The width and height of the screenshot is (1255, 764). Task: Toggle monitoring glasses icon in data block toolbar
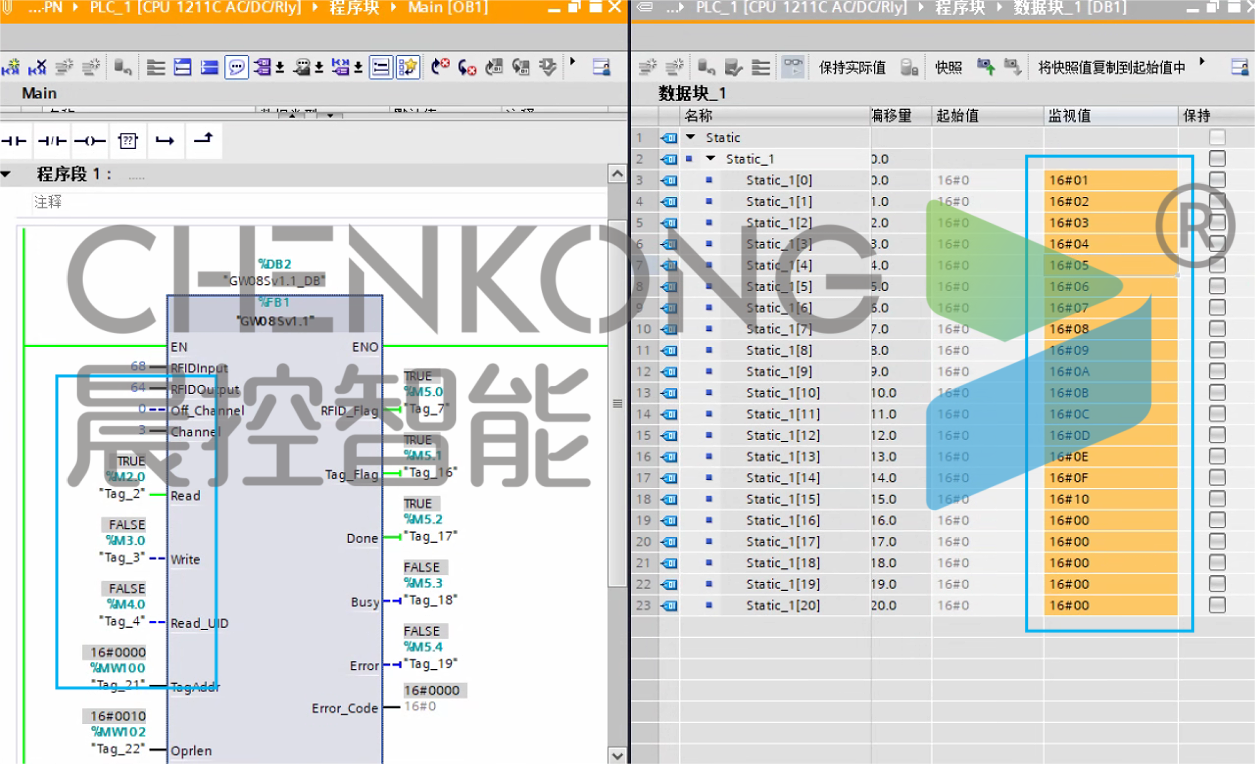click(793, 67)
